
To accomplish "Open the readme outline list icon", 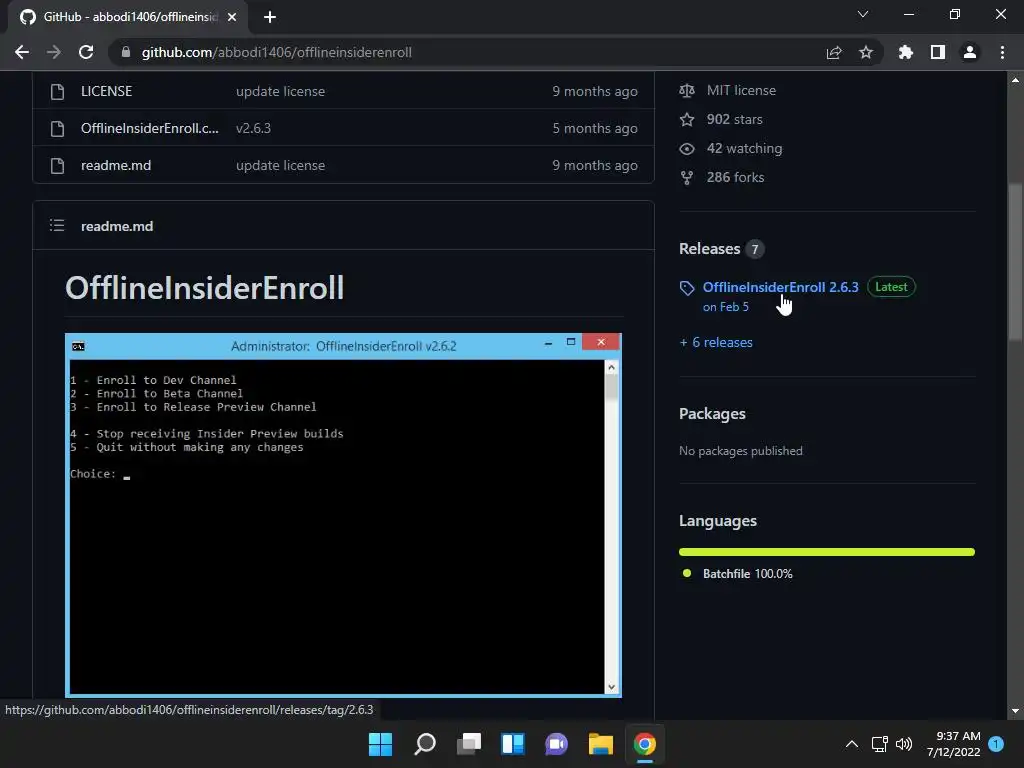I will point(57,225).
